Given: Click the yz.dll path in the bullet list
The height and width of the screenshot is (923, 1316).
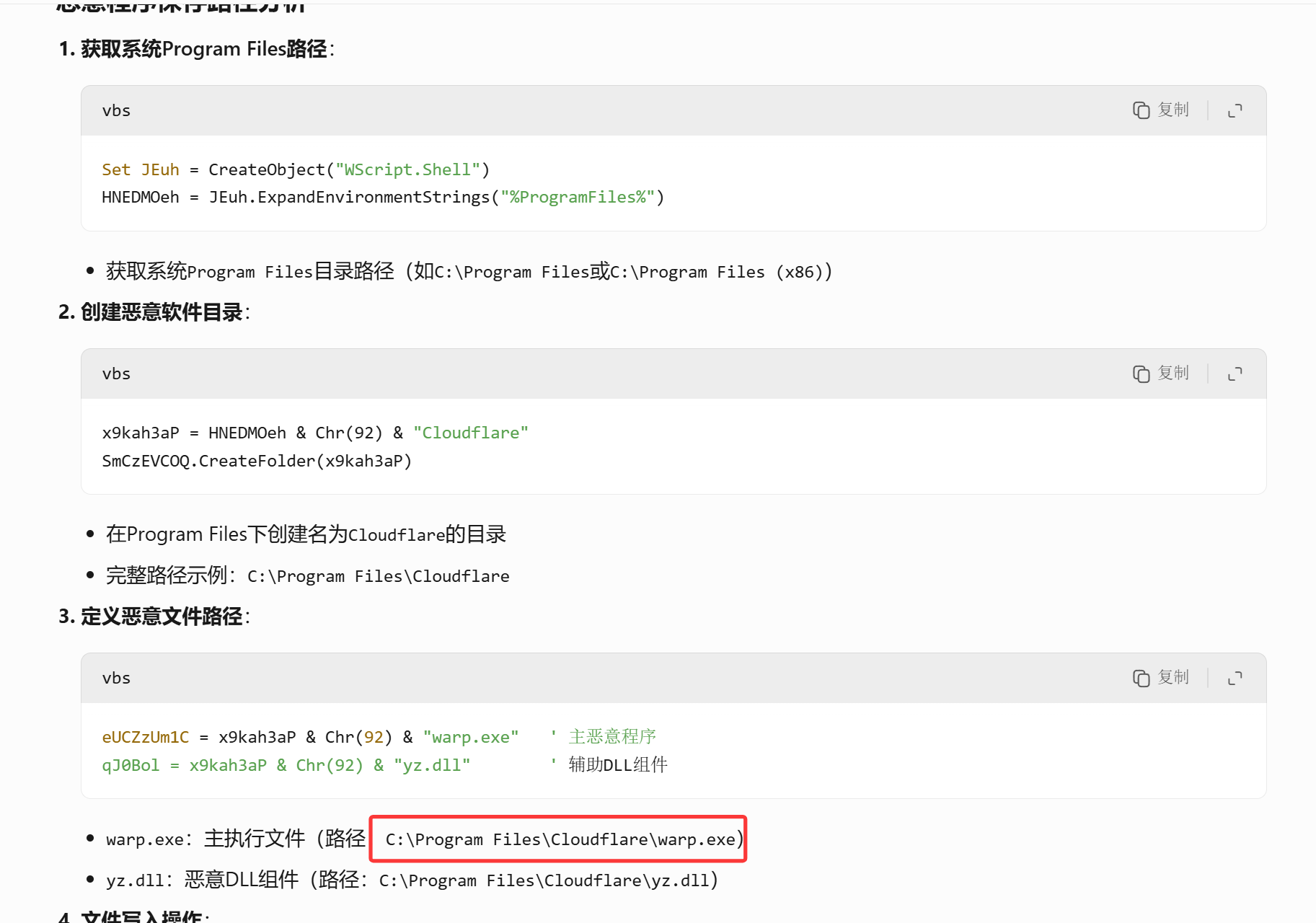Looking at the screenshot, I should coord(544,880).
